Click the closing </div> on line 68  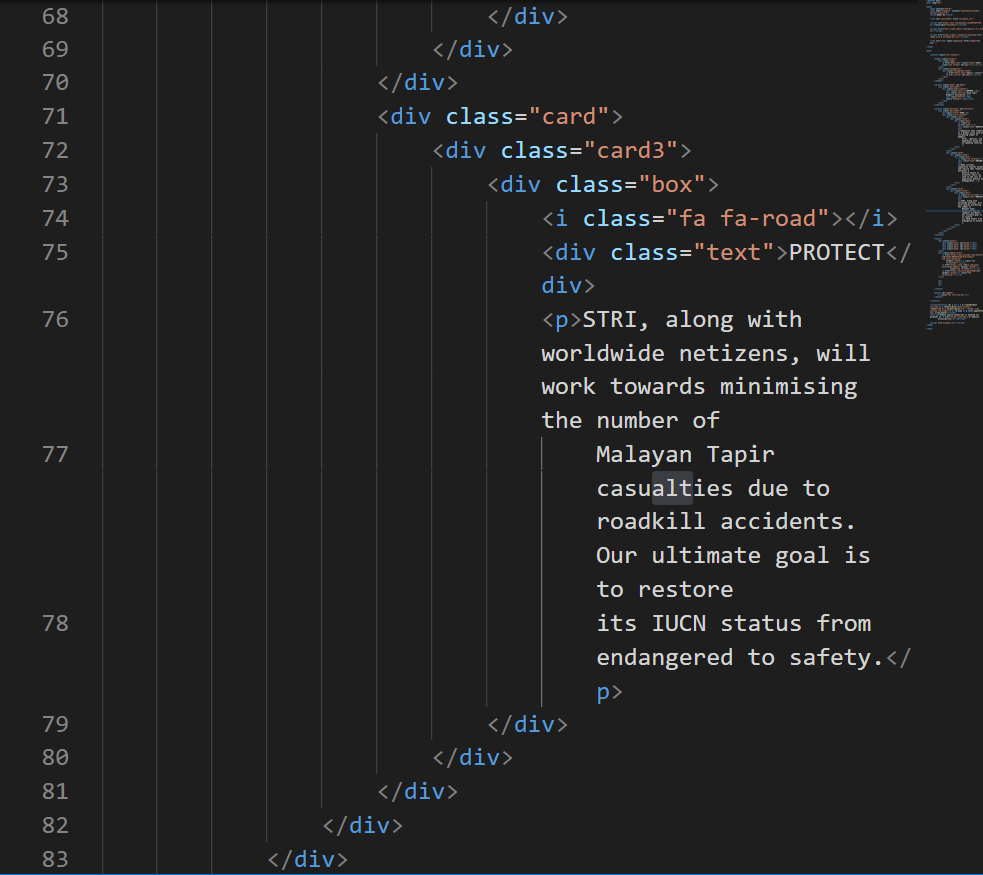(528, 16)
